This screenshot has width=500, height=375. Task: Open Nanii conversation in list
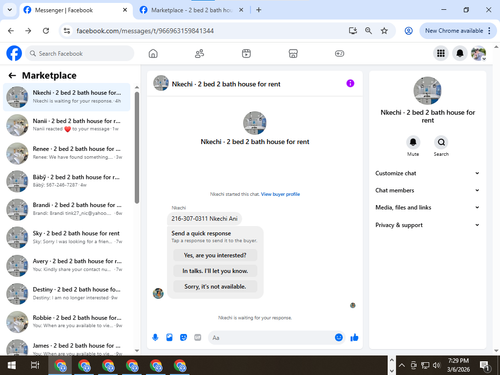[x=67, y=125]
